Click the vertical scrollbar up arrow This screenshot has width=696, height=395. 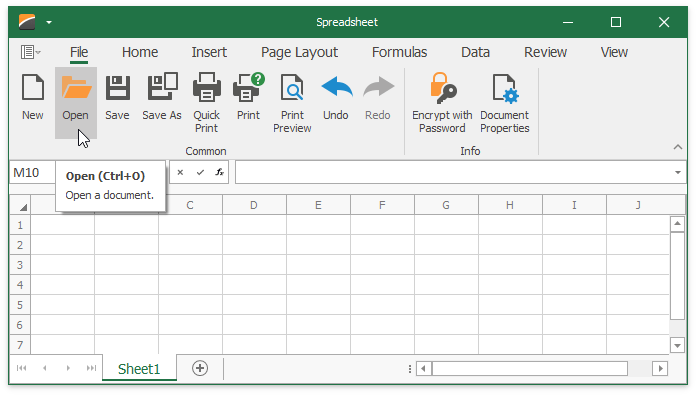(x=677, y=224)
